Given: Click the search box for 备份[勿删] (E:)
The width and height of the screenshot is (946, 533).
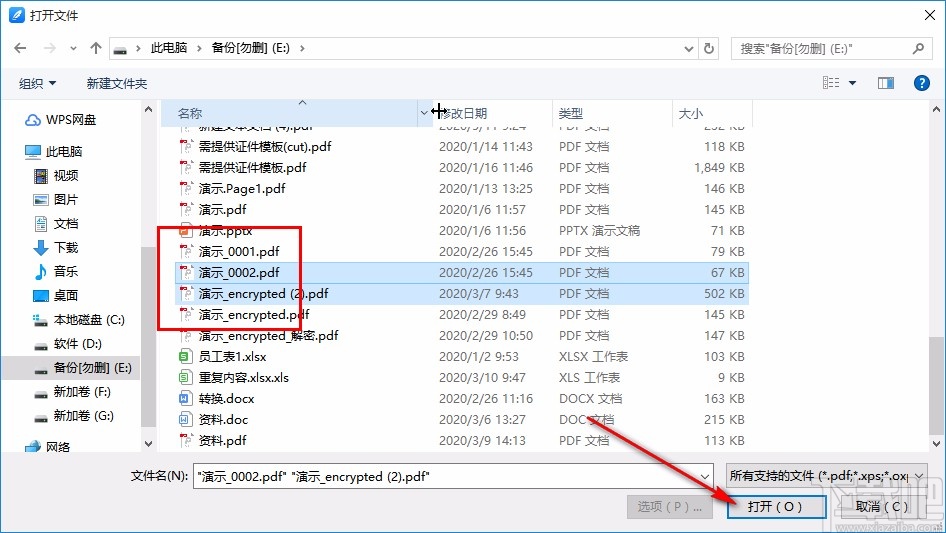Looking at the screenshot, I should 830,48.
